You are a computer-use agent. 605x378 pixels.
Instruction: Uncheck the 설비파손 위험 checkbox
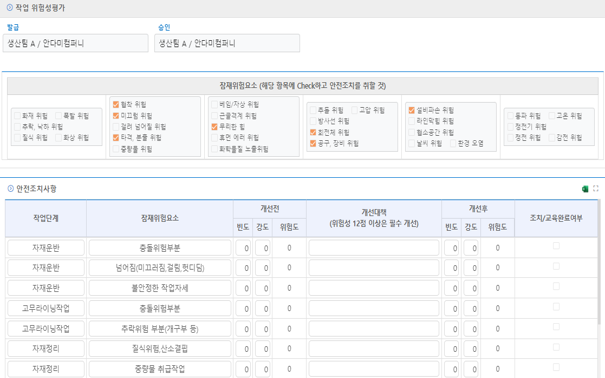click(x=412, y=110)
